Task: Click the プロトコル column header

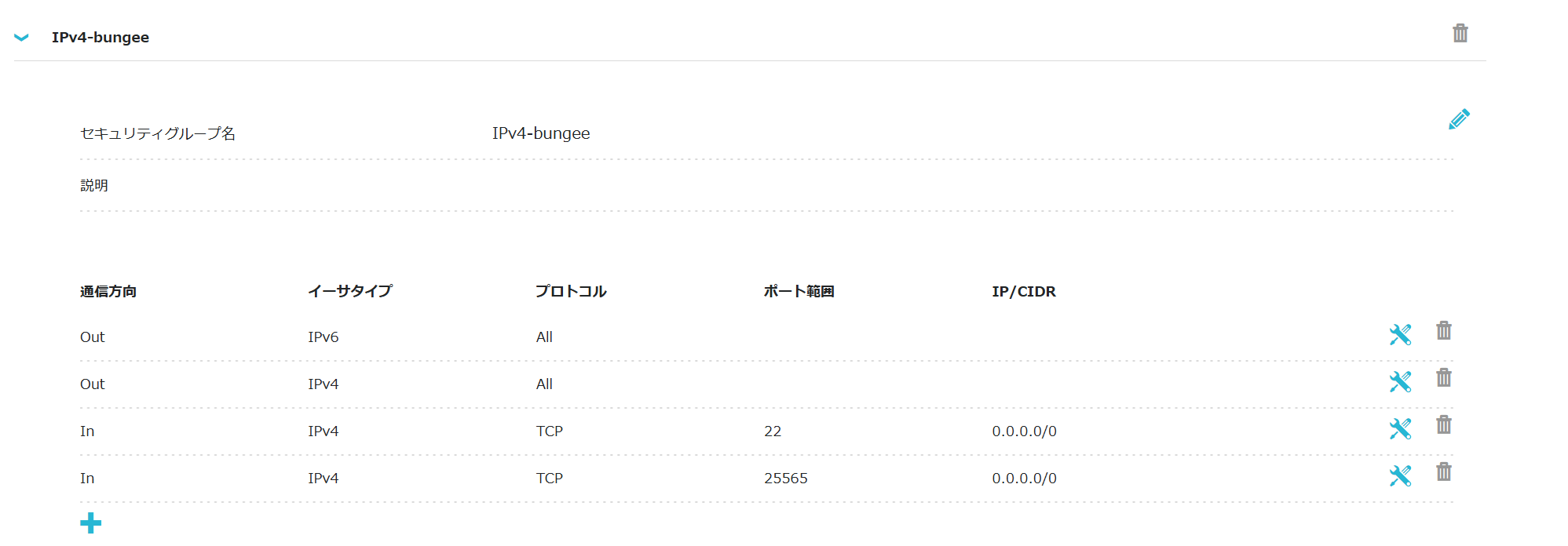Action: click(x=571, y=292)
